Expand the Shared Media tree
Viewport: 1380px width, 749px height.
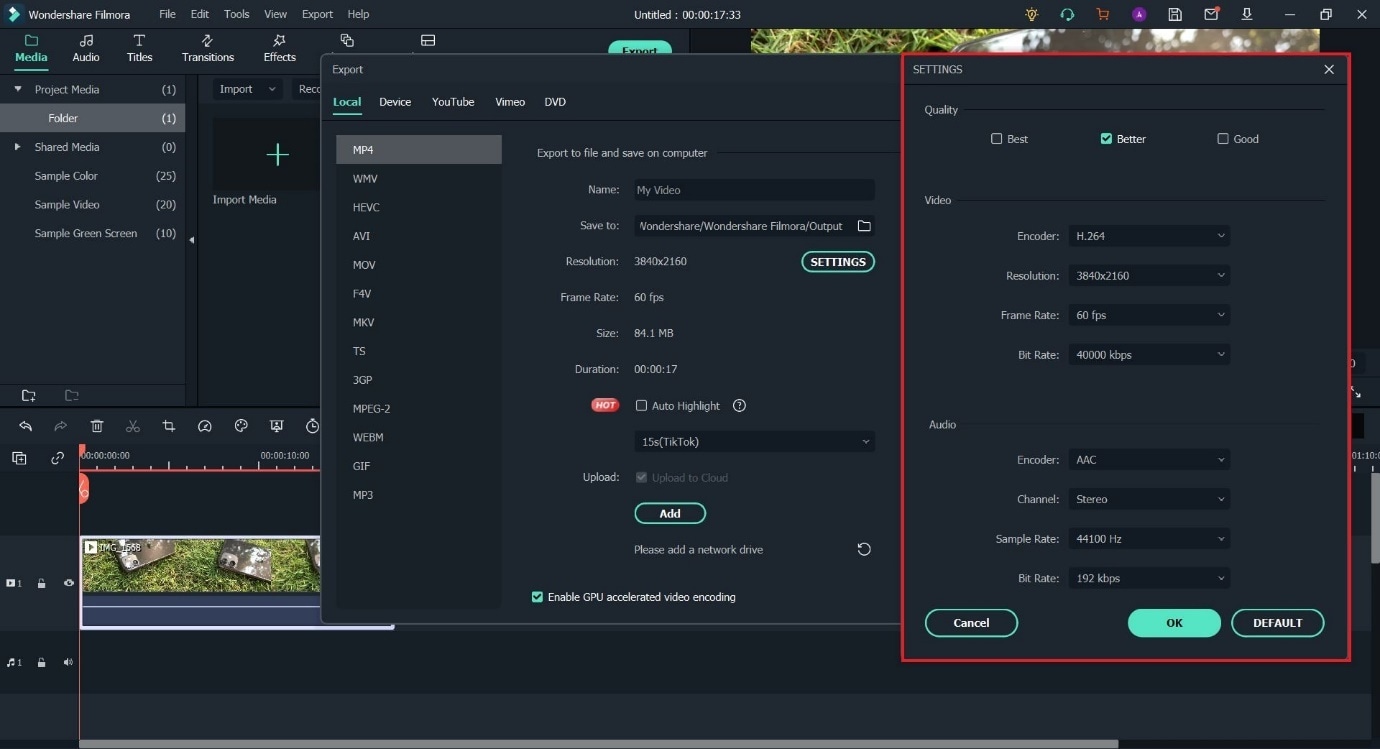point(17,147)
